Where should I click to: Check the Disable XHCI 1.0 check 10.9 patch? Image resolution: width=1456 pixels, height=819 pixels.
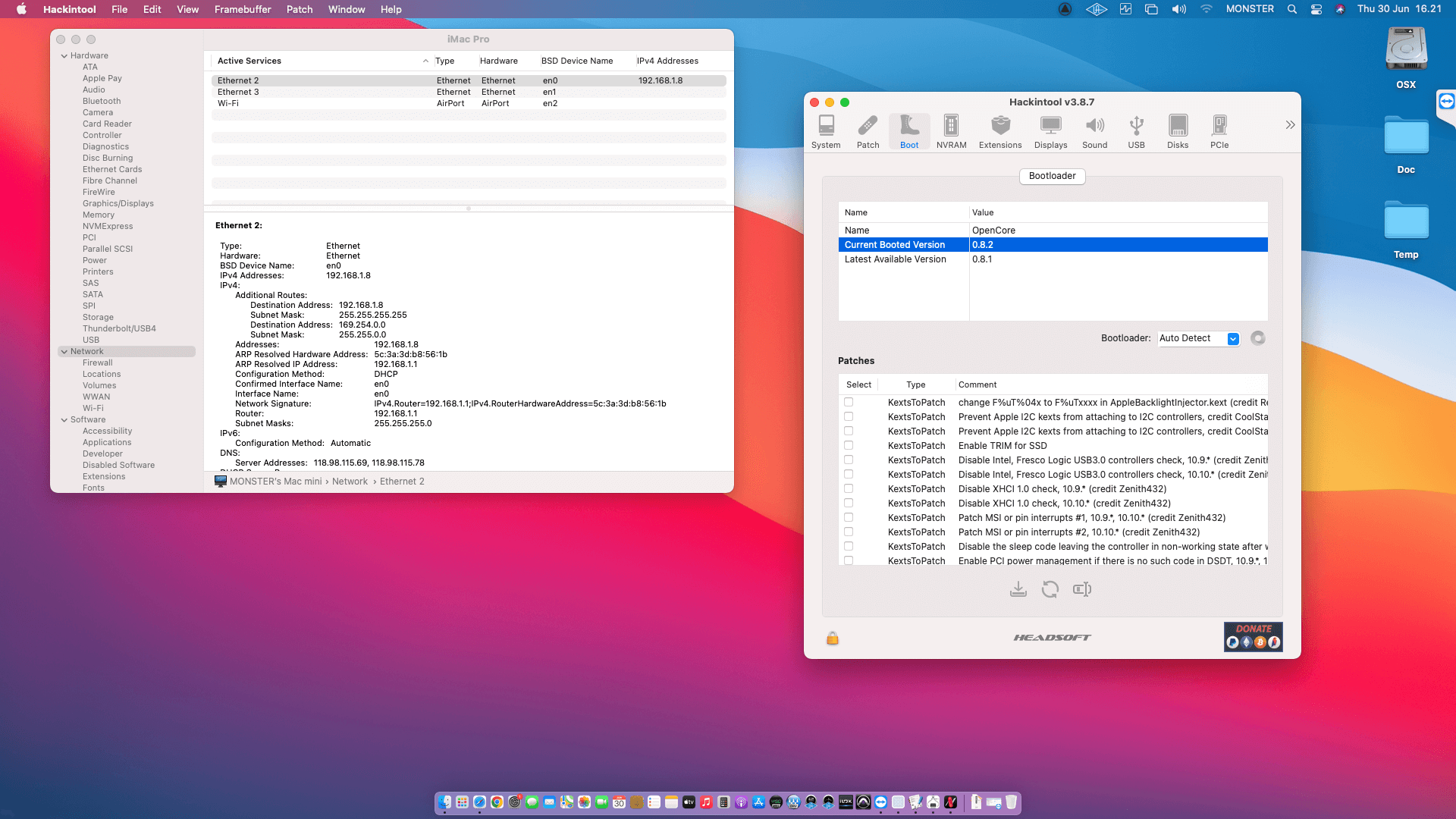pyautogui.click(x=849, y=489)
